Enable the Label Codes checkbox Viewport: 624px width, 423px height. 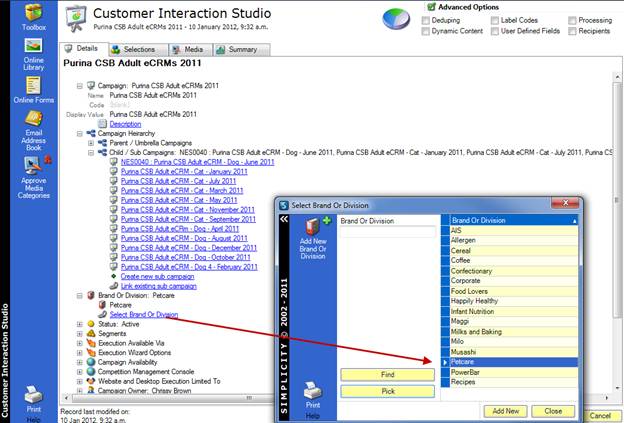[x=495, y=20]
